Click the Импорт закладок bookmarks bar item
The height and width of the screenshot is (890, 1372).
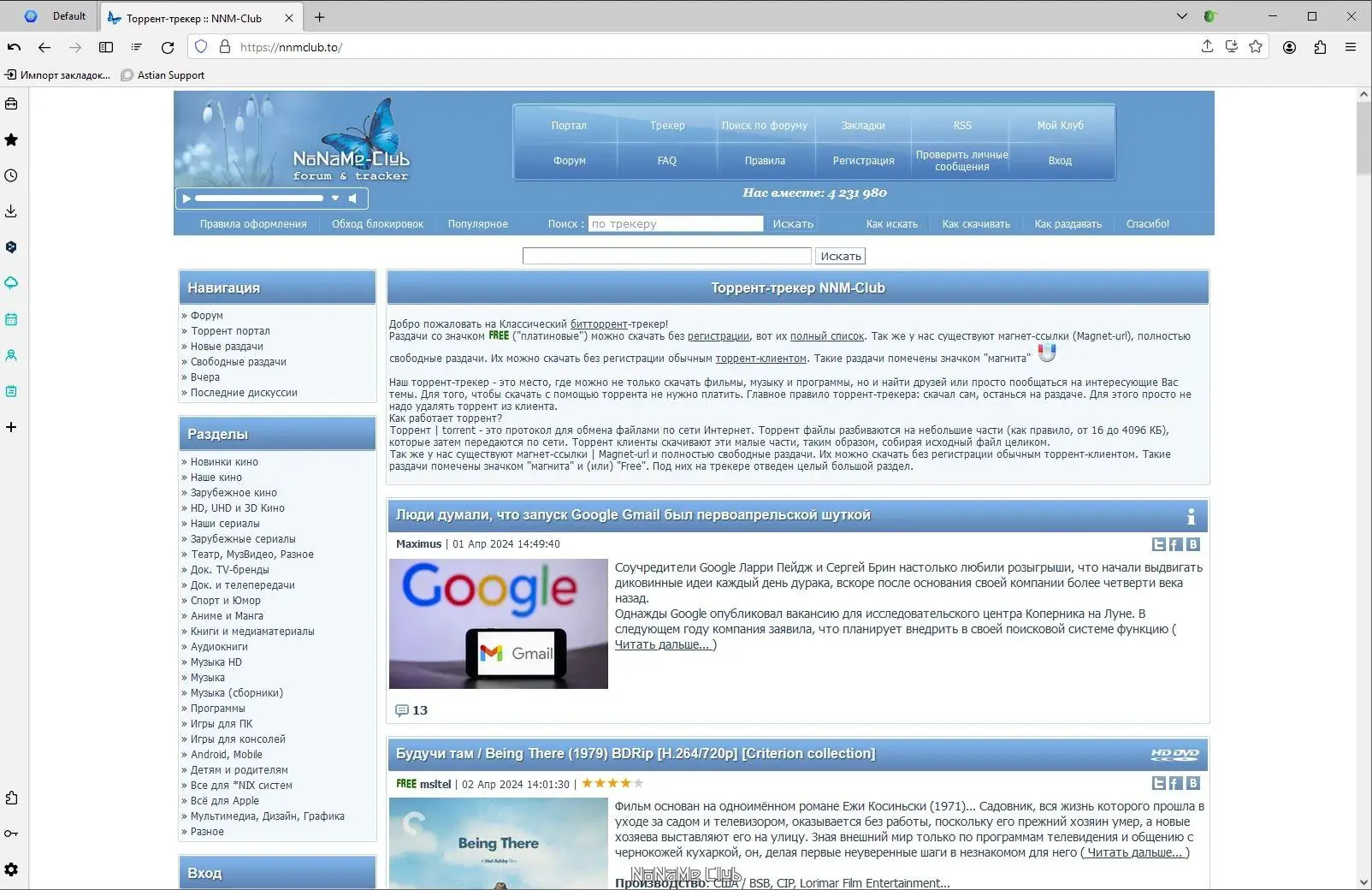tap(58, 75)
